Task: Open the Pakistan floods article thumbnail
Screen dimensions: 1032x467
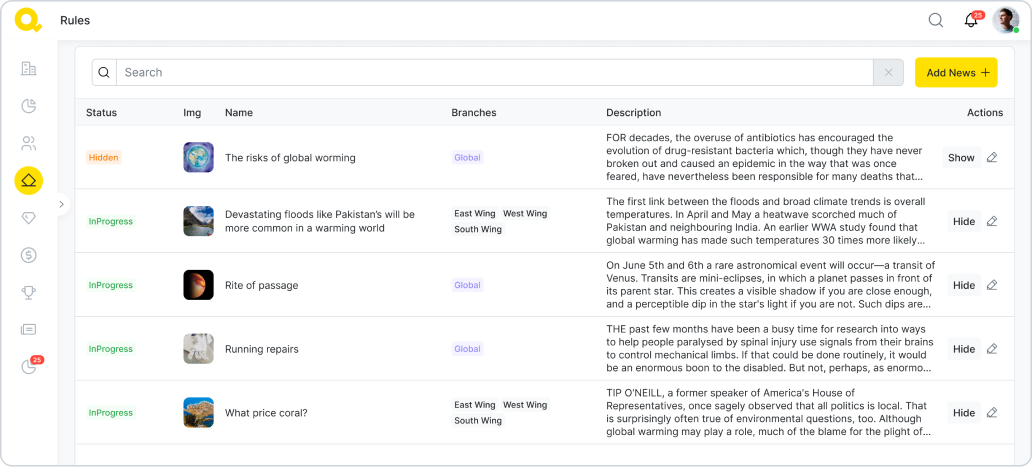Action: coord(198,221)
